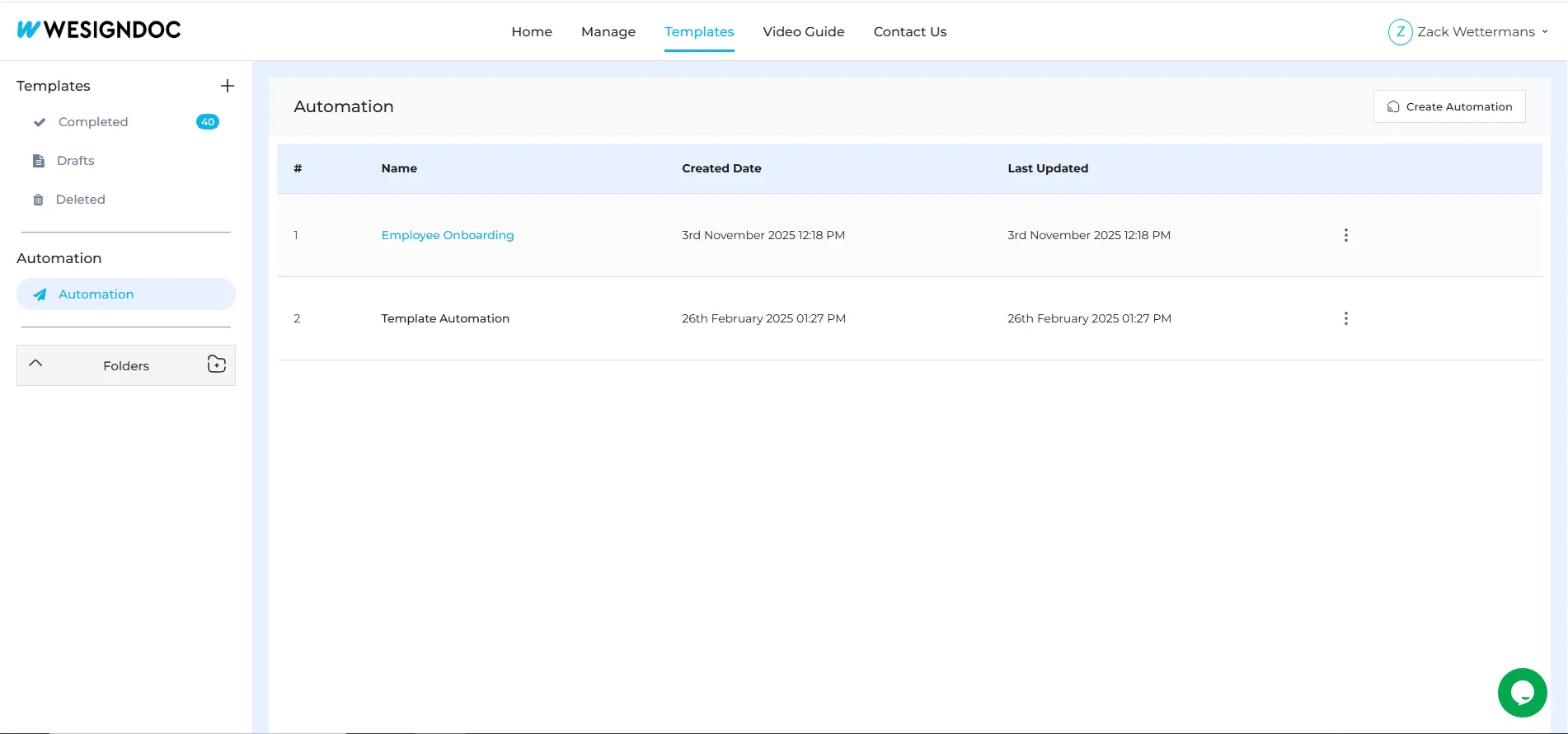Click the plus icon beside Templates
Image resolution: width=1568 pixels, height=734 pixels.
(x=228, y=86)
